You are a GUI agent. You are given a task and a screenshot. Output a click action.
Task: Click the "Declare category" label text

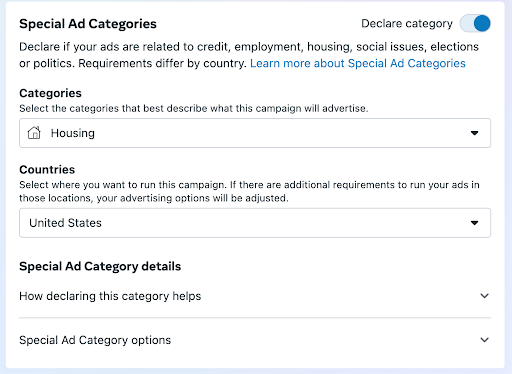(407, 24)
